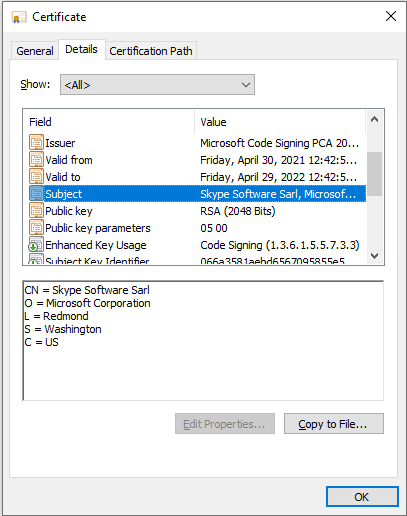Click the Public key field icon
Image resolution: width=407 pixels, height=516 pixels.
(36, 211)
